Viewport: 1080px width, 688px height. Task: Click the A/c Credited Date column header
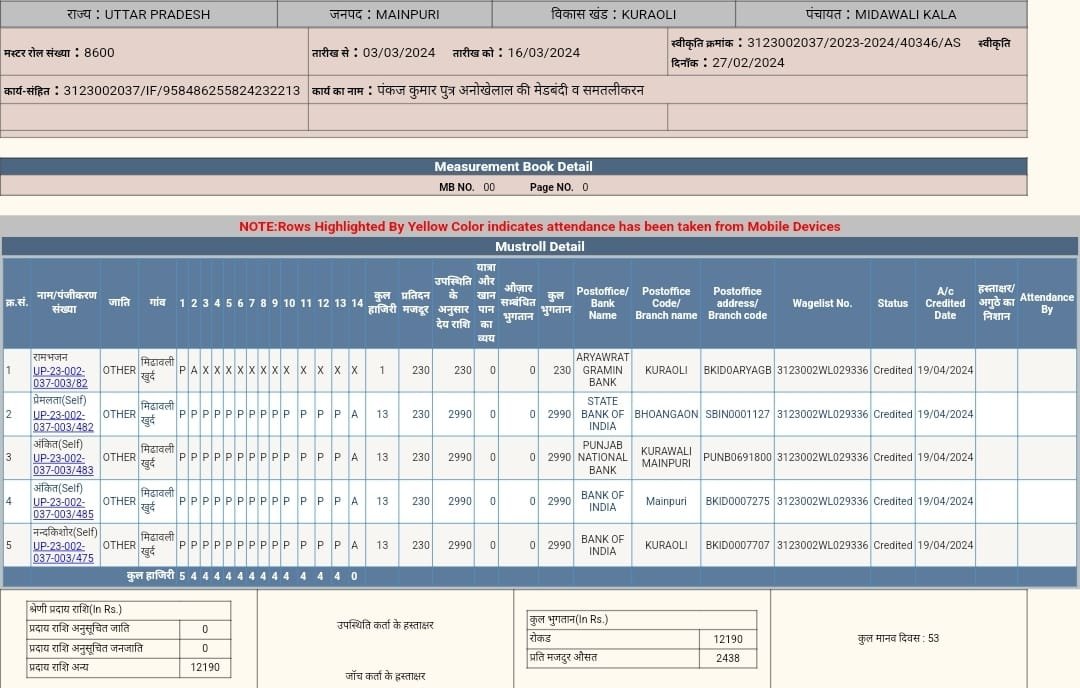click(945, 303)
